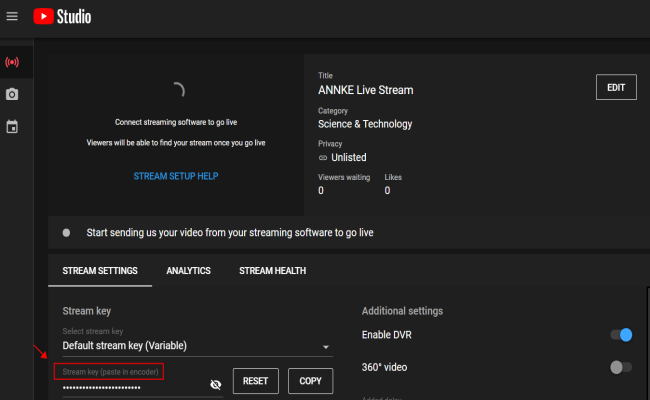Click the Edit button for stream details
This screenshot has height=400, width=650.
(616, 88)
